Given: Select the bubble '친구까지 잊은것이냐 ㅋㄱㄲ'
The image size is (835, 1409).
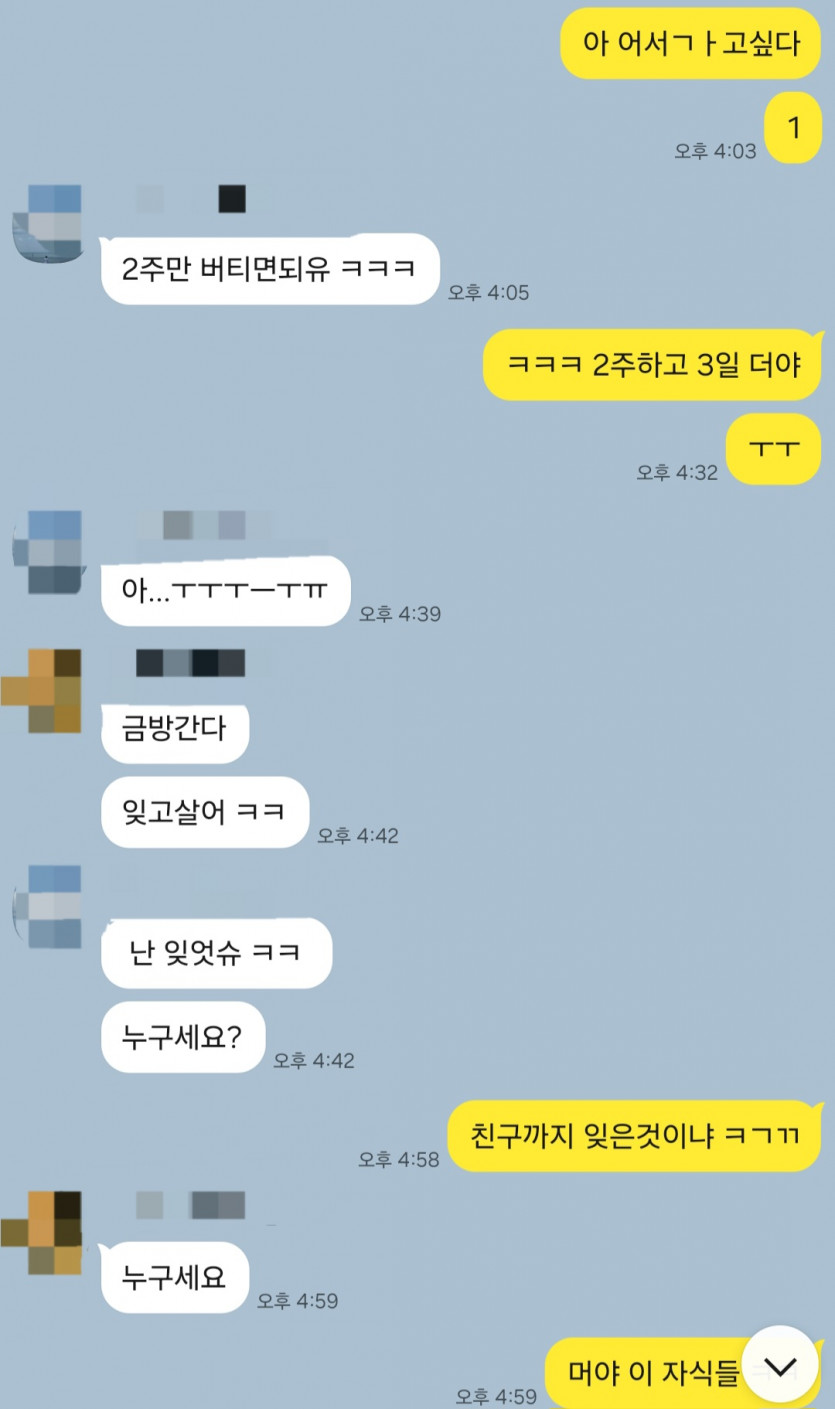Looking at the screenshot, I should (x=634, y=1136).
